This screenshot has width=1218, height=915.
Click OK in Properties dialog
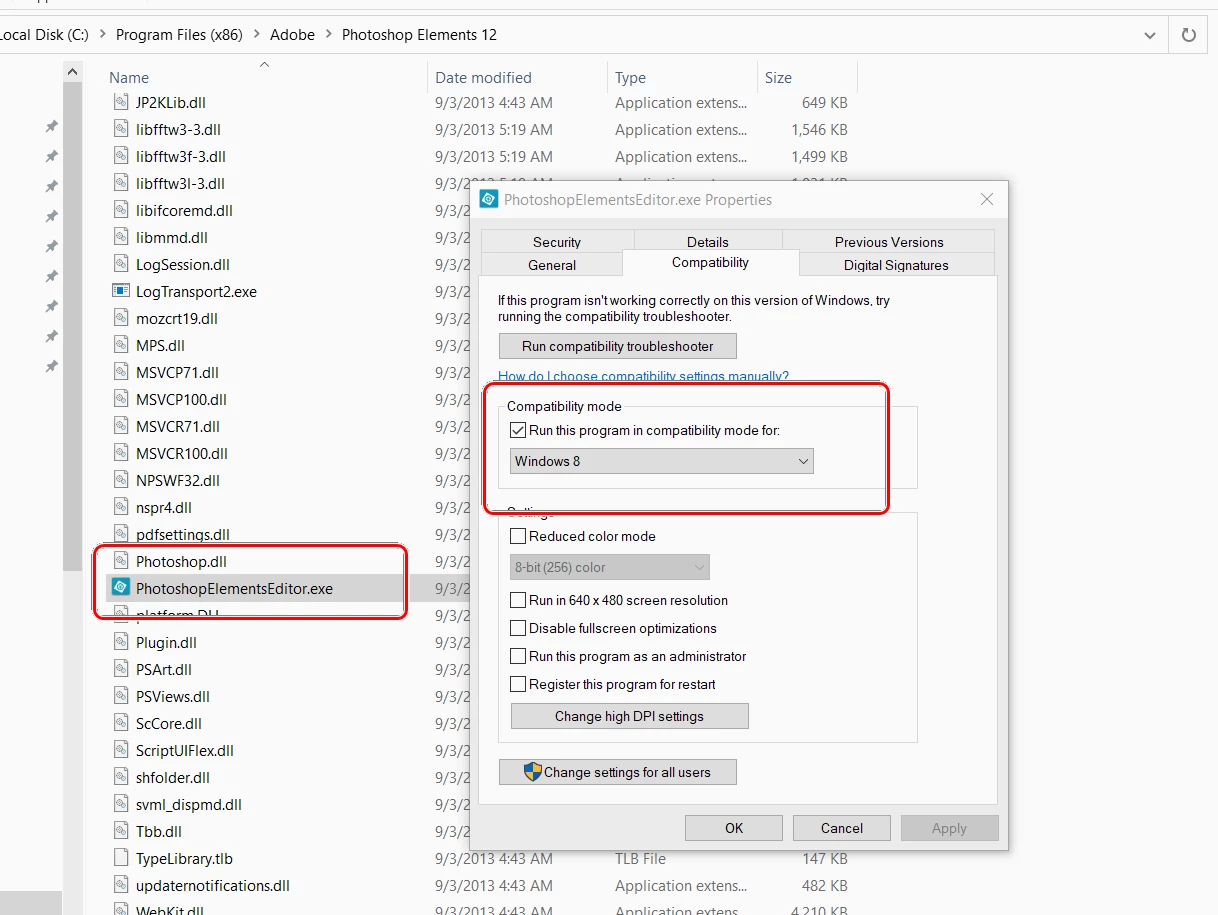(734, 828)
